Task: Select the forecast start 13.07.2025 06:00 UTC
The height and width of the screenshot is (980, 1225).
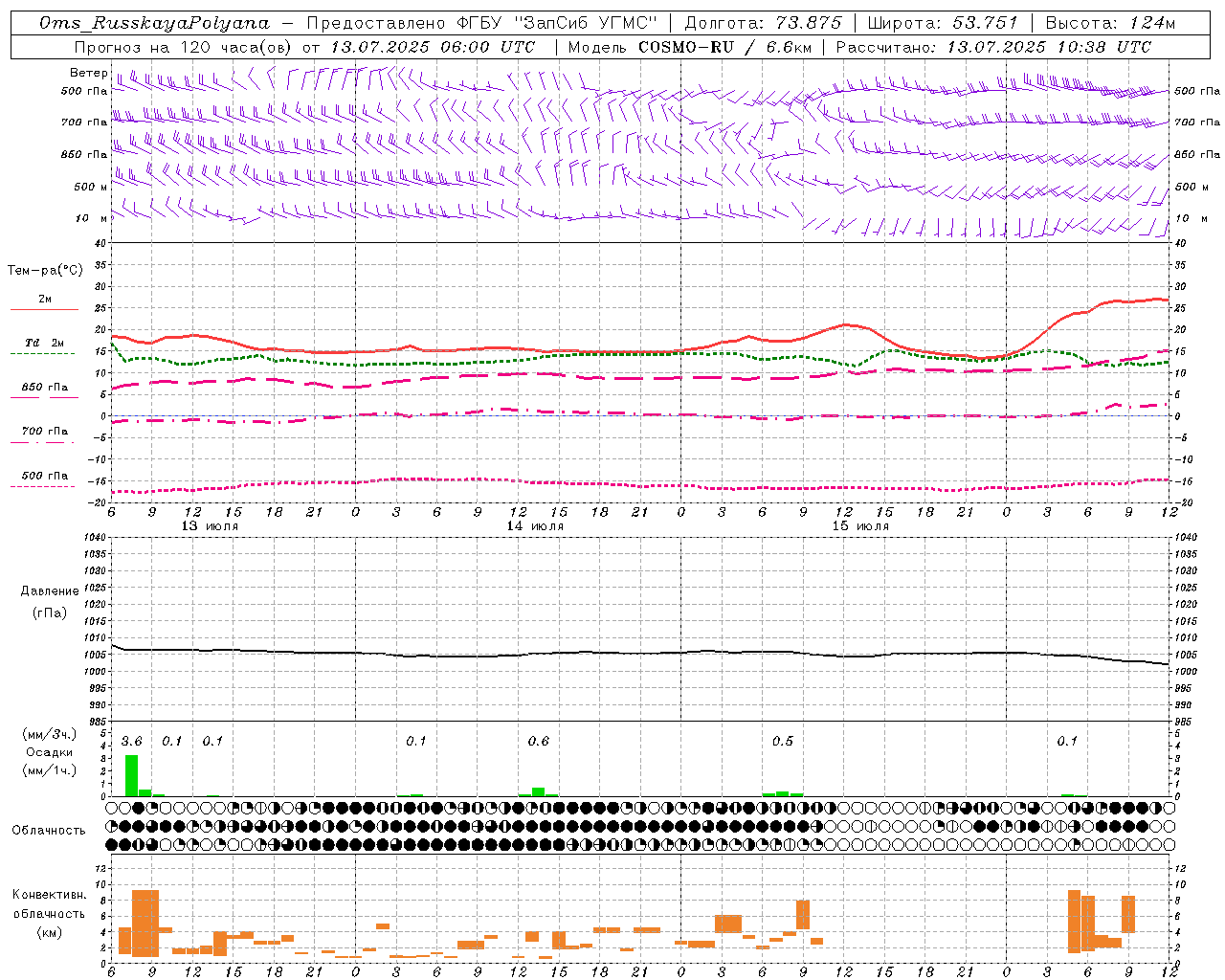Action: point(433,47)
